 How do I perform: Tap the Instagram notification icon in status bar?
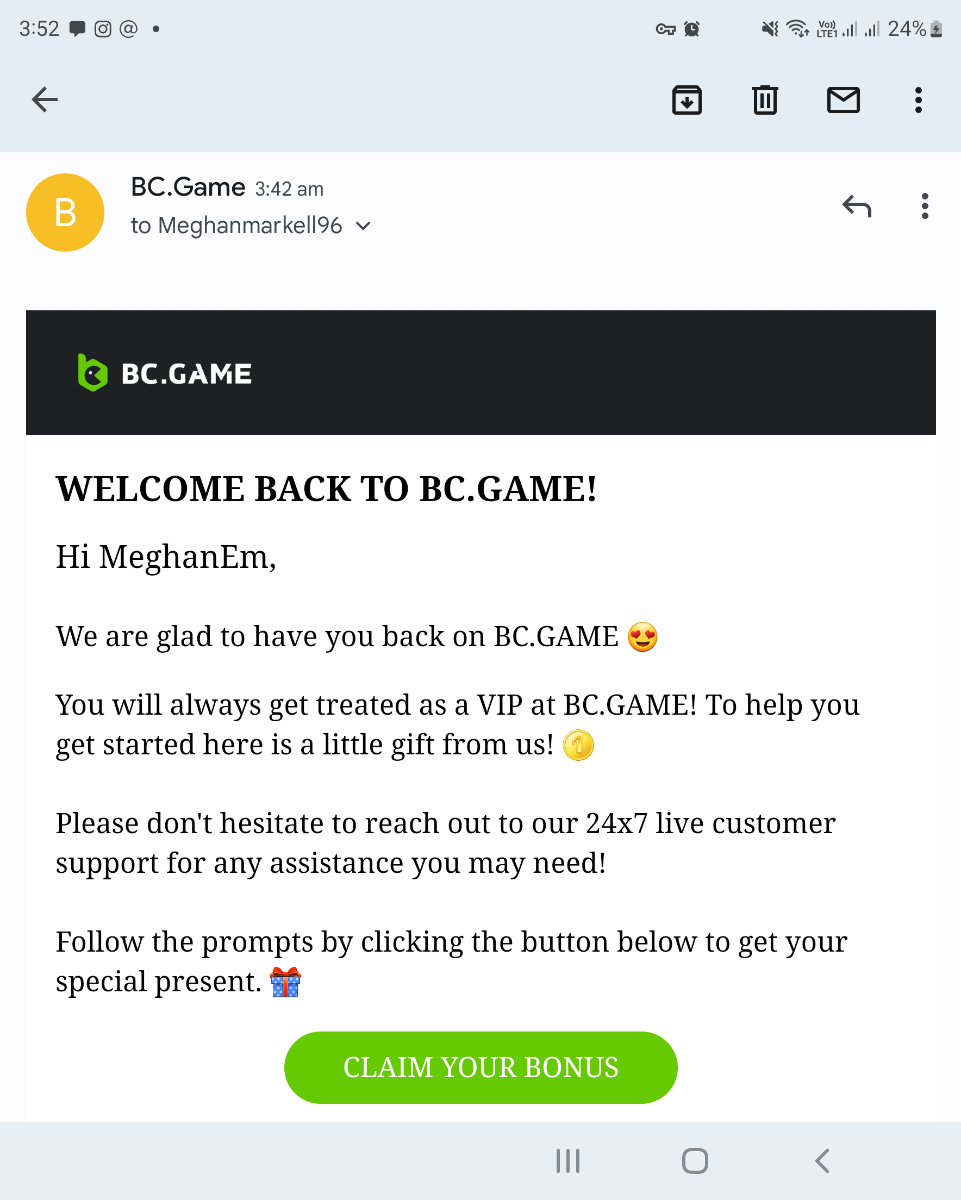coord(103,29)
